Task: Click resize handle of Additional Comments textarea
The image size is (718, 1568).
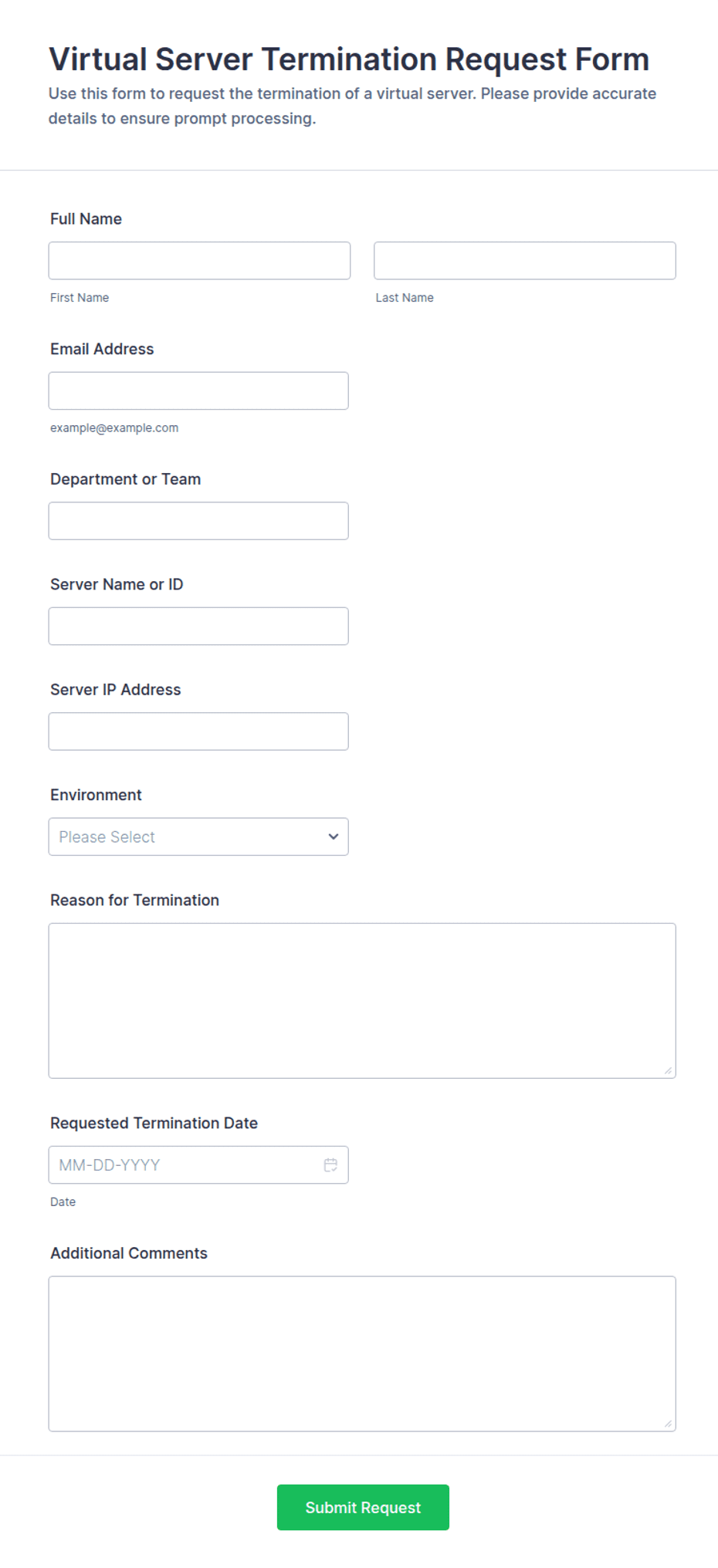Action: [x=668, y=1423]
